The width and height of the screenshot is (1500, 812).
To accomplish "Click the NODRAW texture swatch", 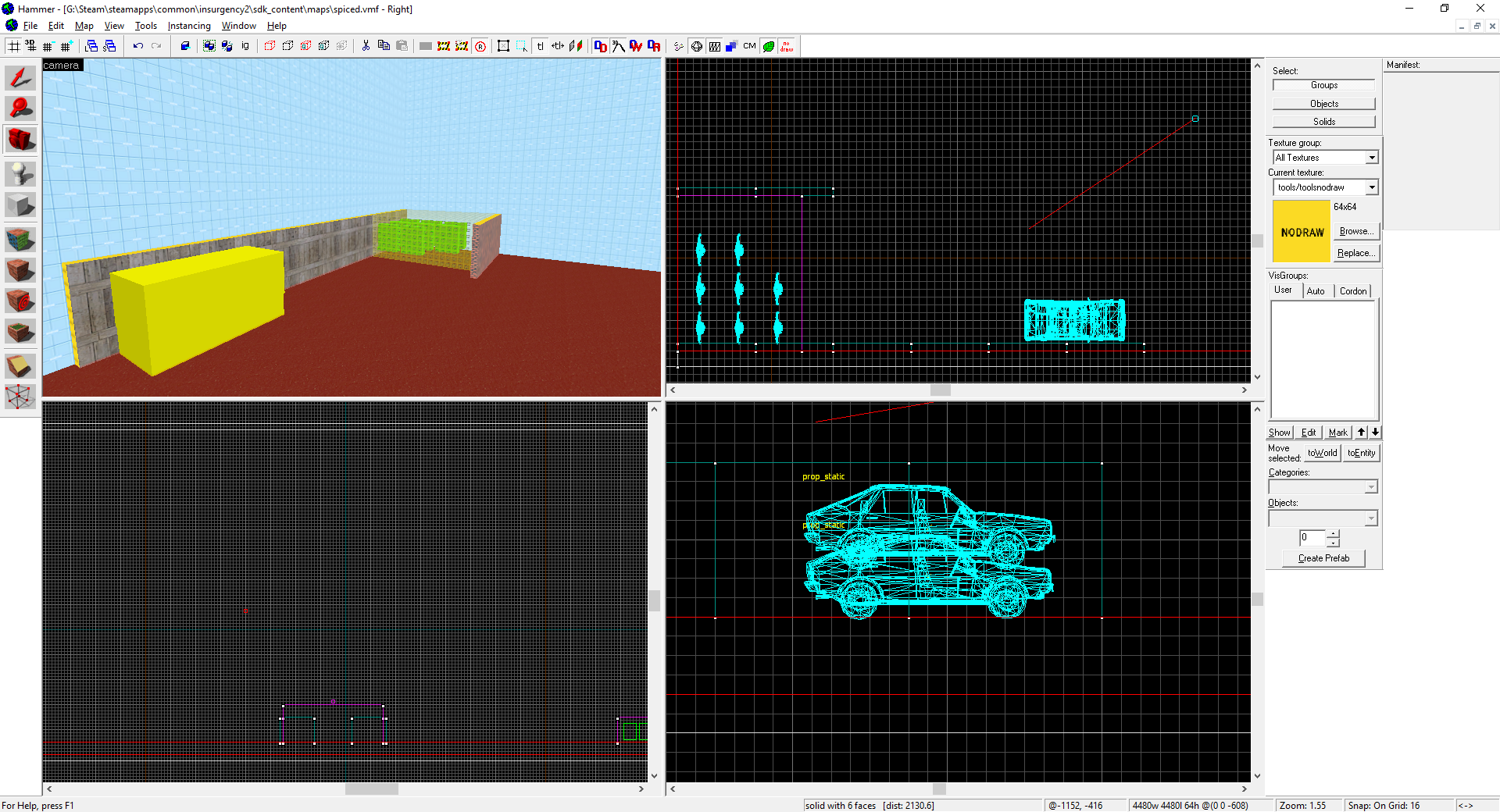I will click(1302, 232).
